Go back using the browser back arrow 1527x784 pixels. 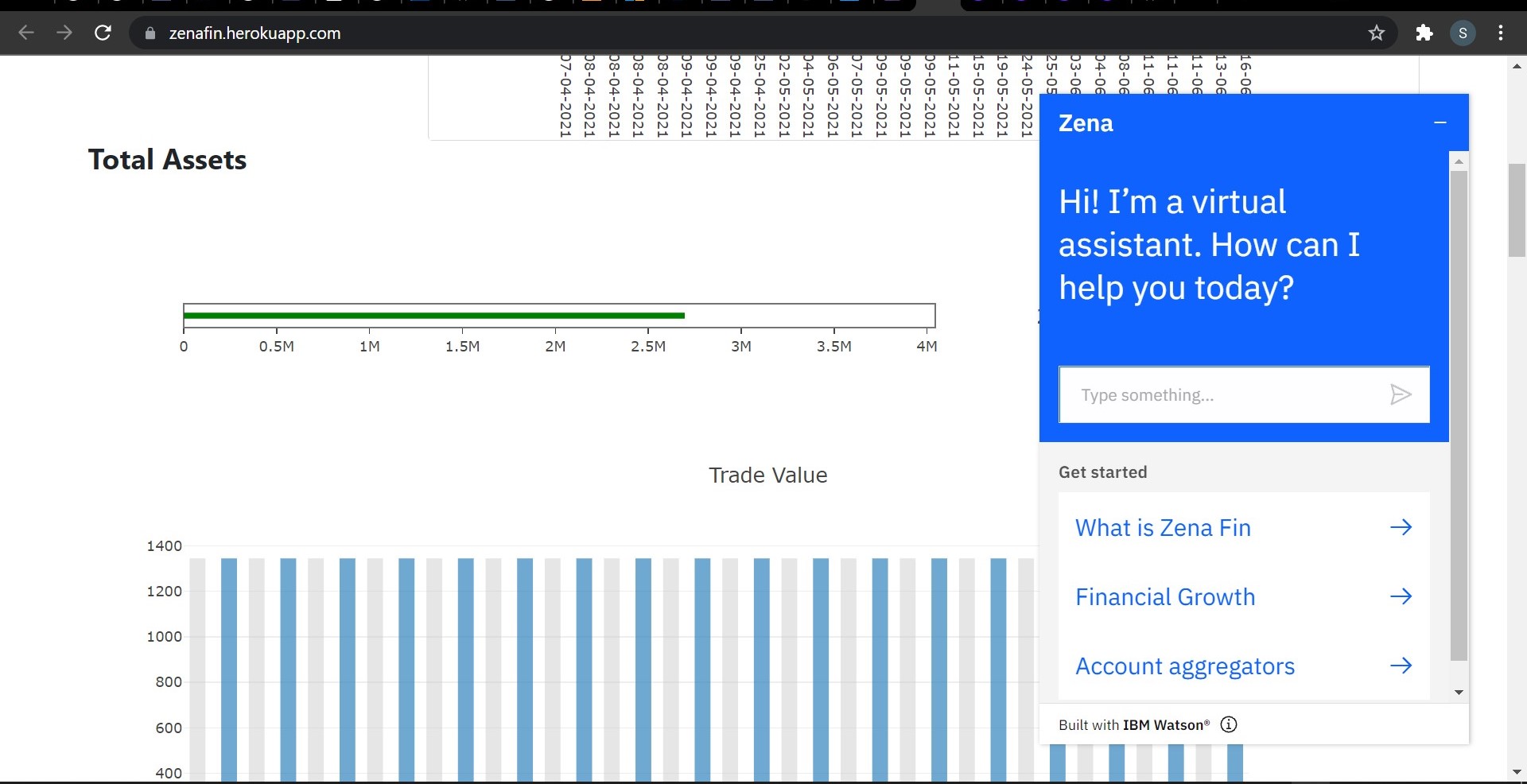point(26,33)
